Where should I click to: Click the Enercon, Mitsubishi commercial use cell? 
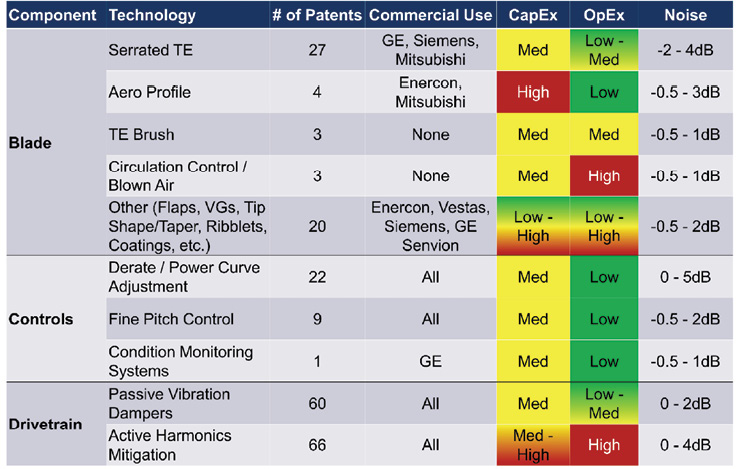pyautogui.click(x=431, y=92)
